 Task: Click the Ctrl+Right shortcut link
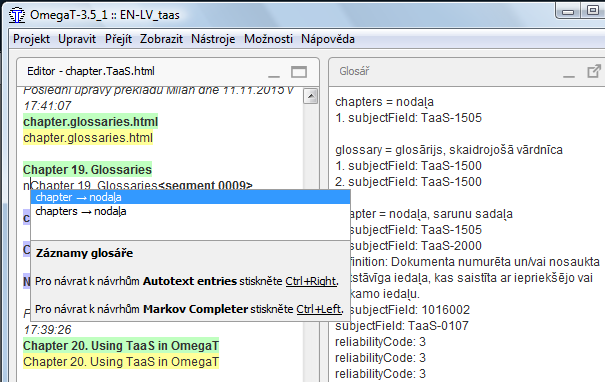311,281
